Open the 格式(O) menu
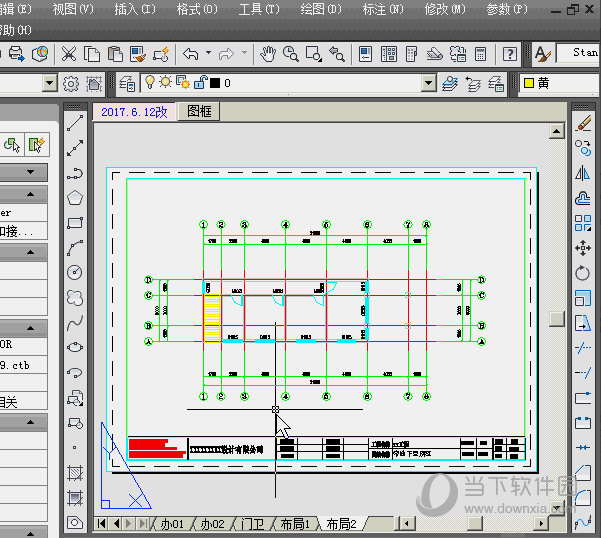601x538 pixels. (197, 9)
